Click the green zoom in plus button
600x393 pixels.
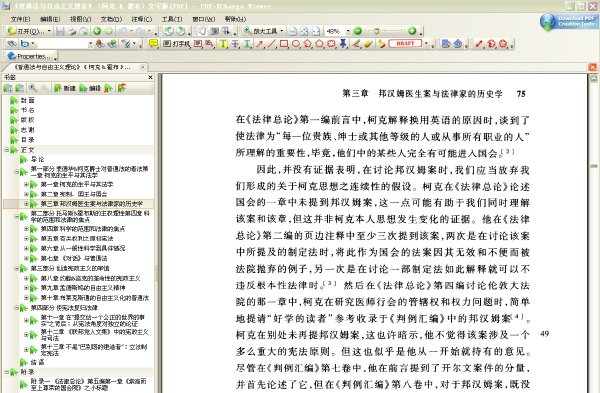point(412,31)
